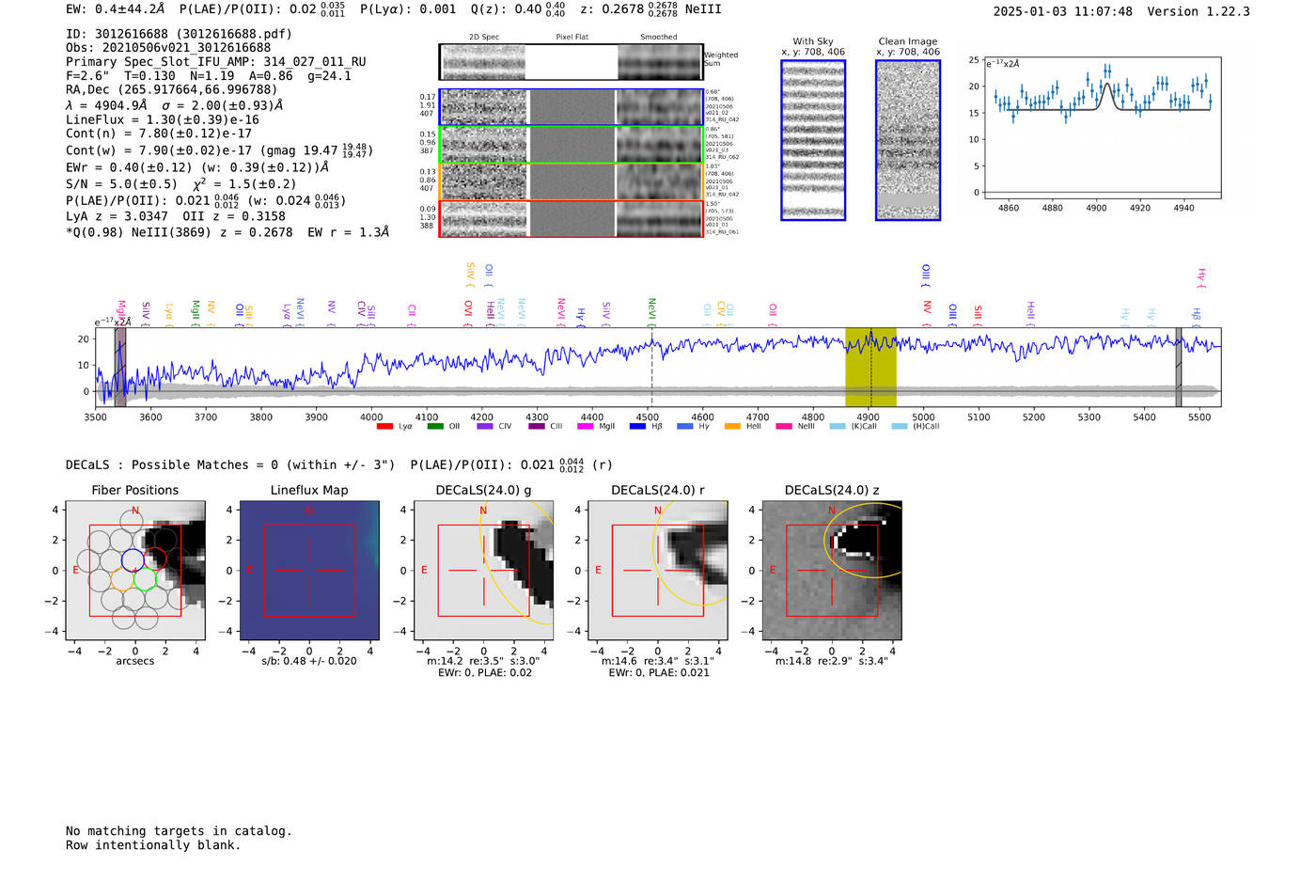Open the With Sky cutout image
Image resolution: width=1316 pixels, height=896 pixels.
(813, 140)
